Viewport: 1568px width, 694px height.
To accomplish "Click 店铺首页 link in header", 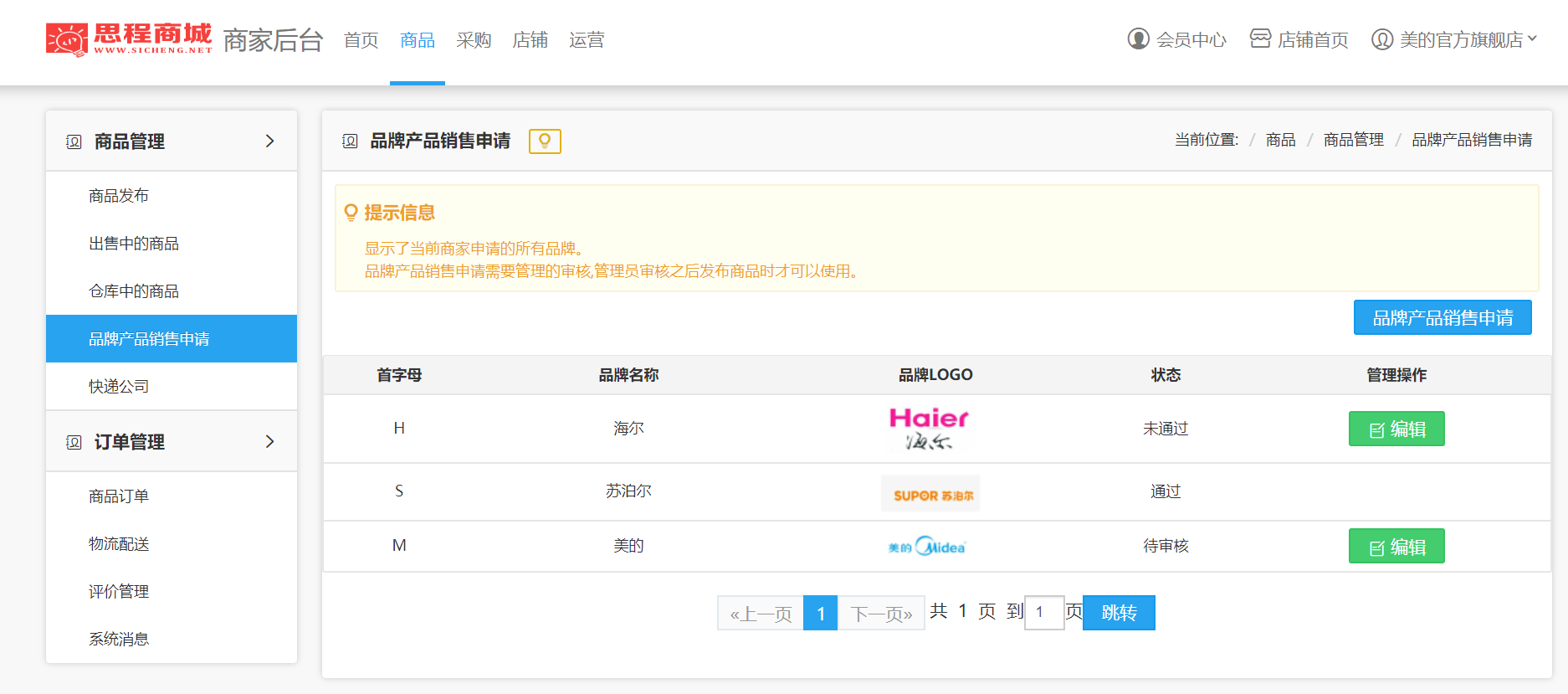I will [x=1313, y=40].
